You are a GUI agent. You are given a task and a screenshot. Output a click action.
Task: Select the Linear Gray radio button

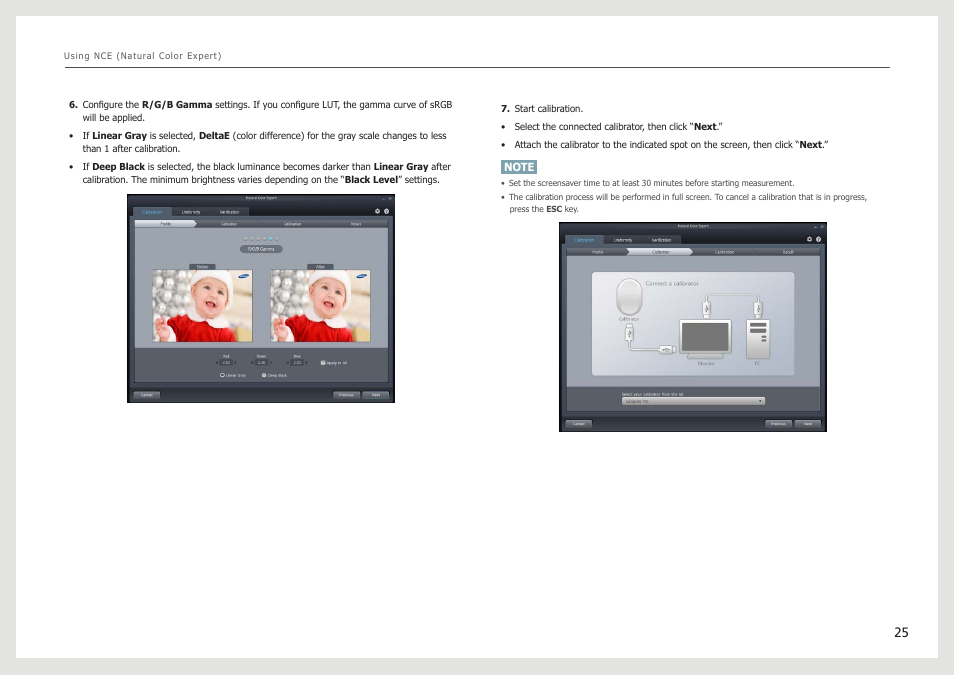click(222, 375)
